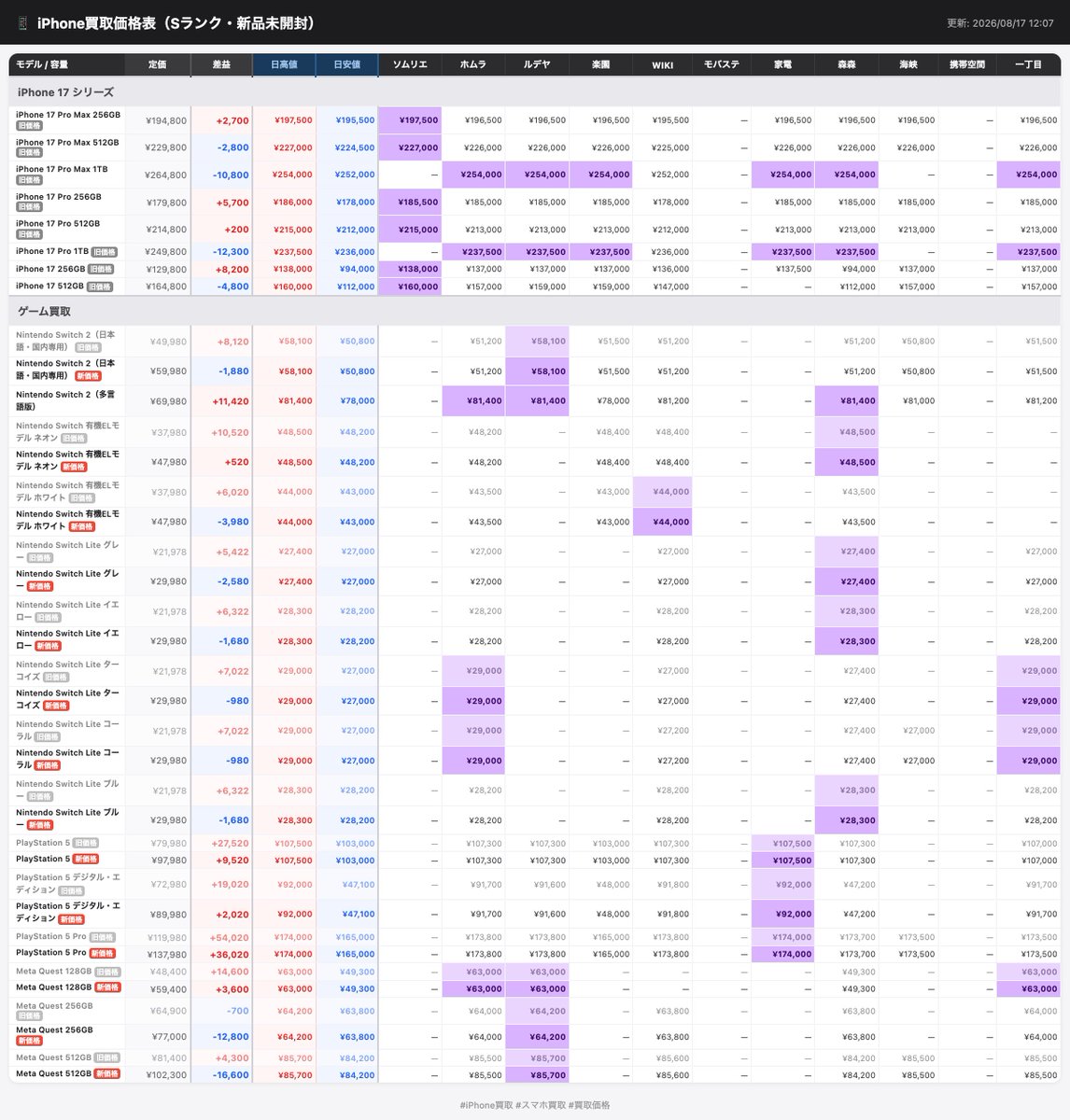Screen dimensions: 1070x1120
Task: Open the iPhone 17 Pro 1TB row label
Action: [52, 251]
